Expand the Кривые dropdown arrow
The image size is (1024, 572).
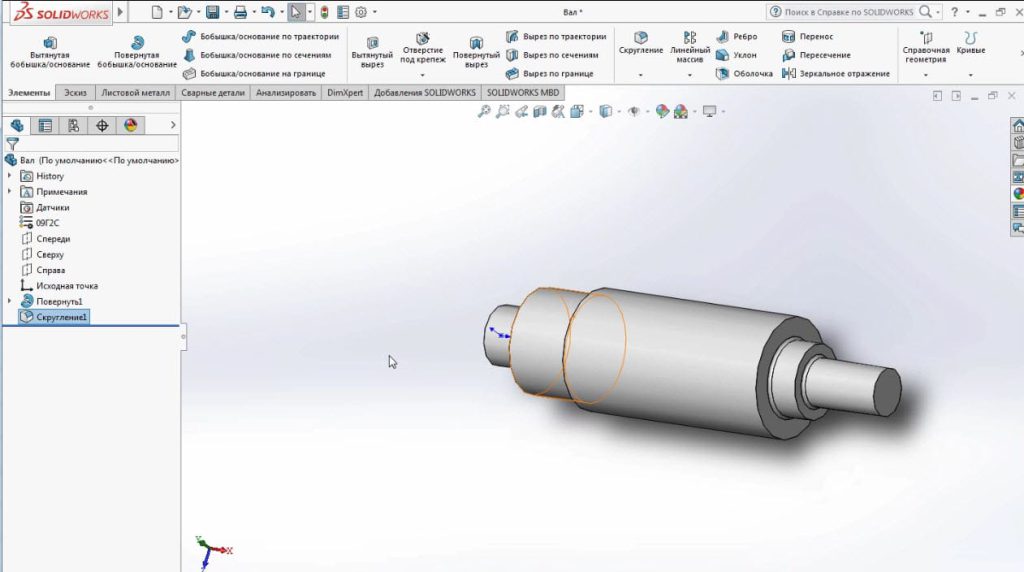970,75
